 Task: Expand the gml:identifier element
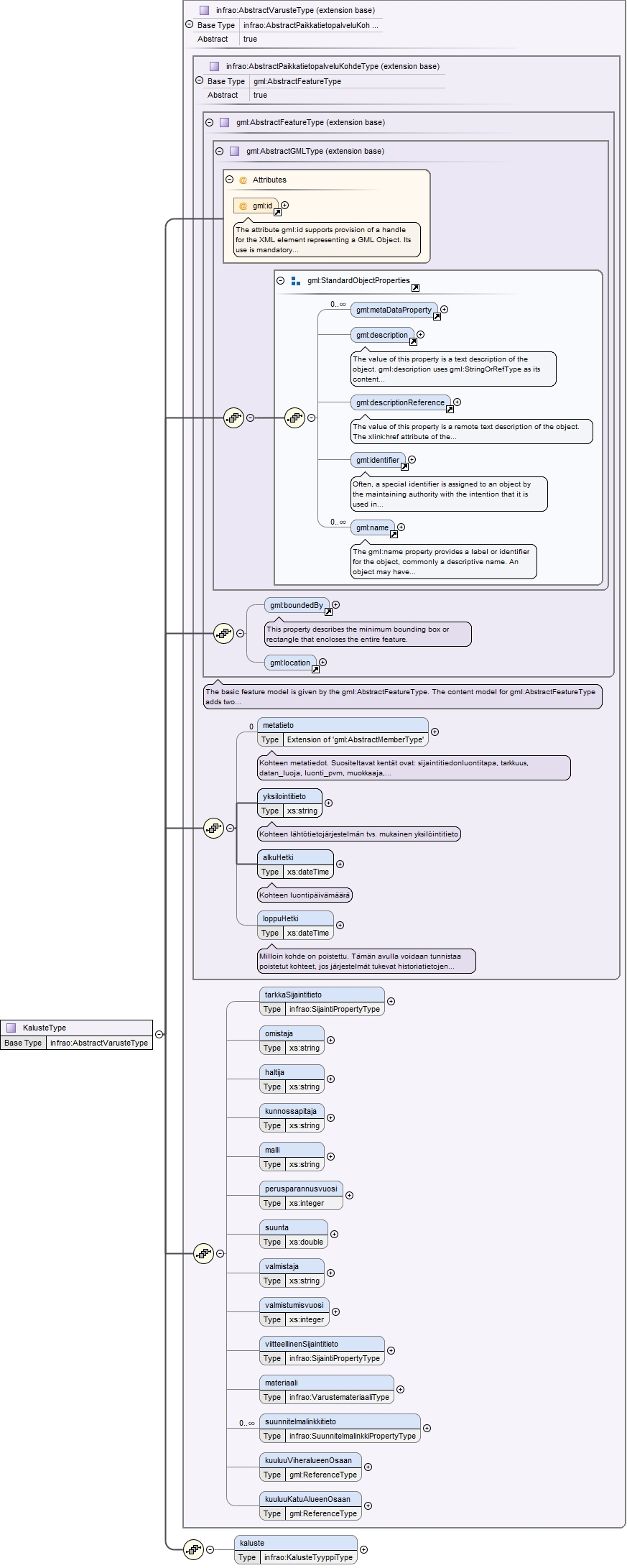point(412,460)
